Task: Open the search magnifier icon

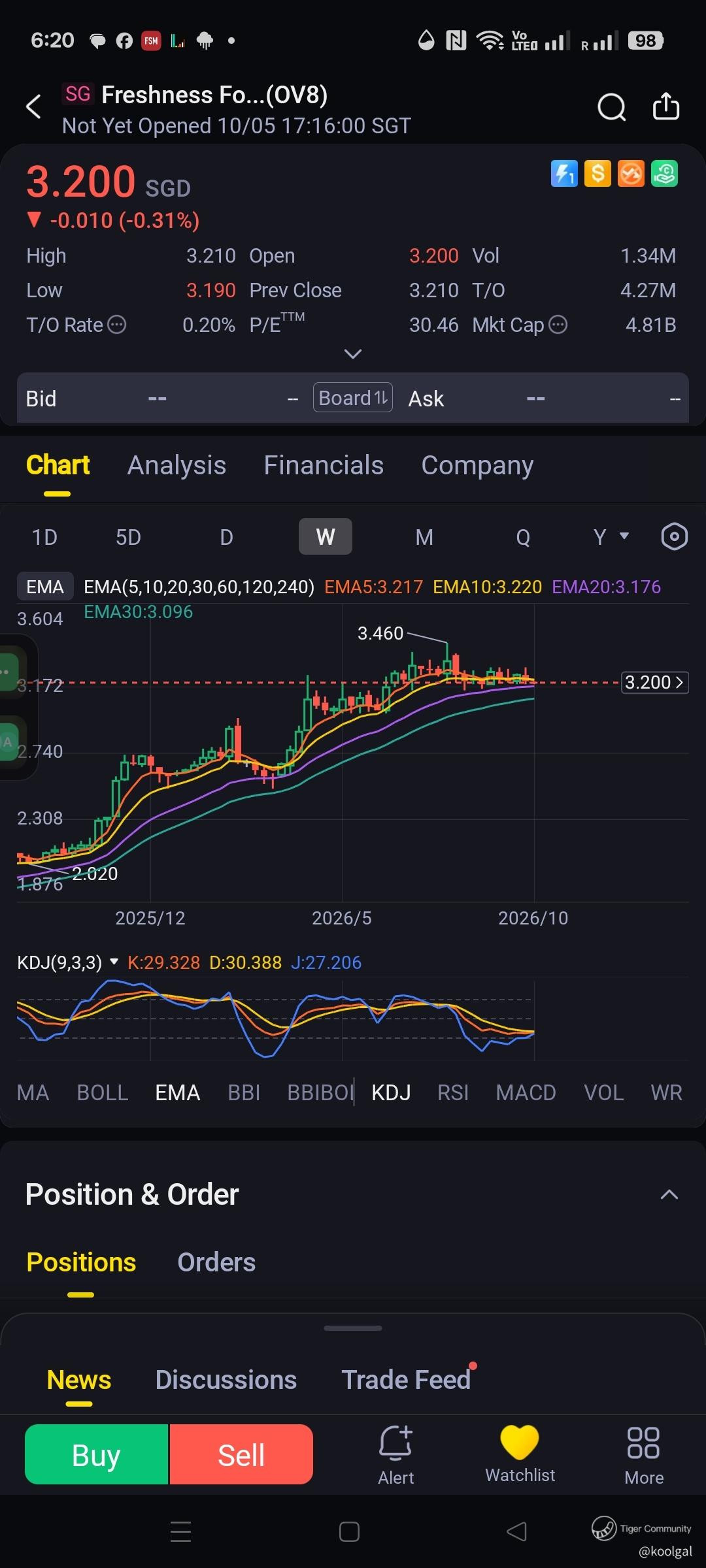Action: [612, 107]
